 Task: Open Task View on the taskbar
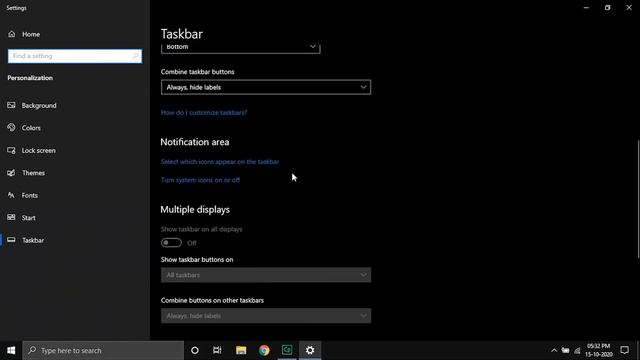coord(217,350)
